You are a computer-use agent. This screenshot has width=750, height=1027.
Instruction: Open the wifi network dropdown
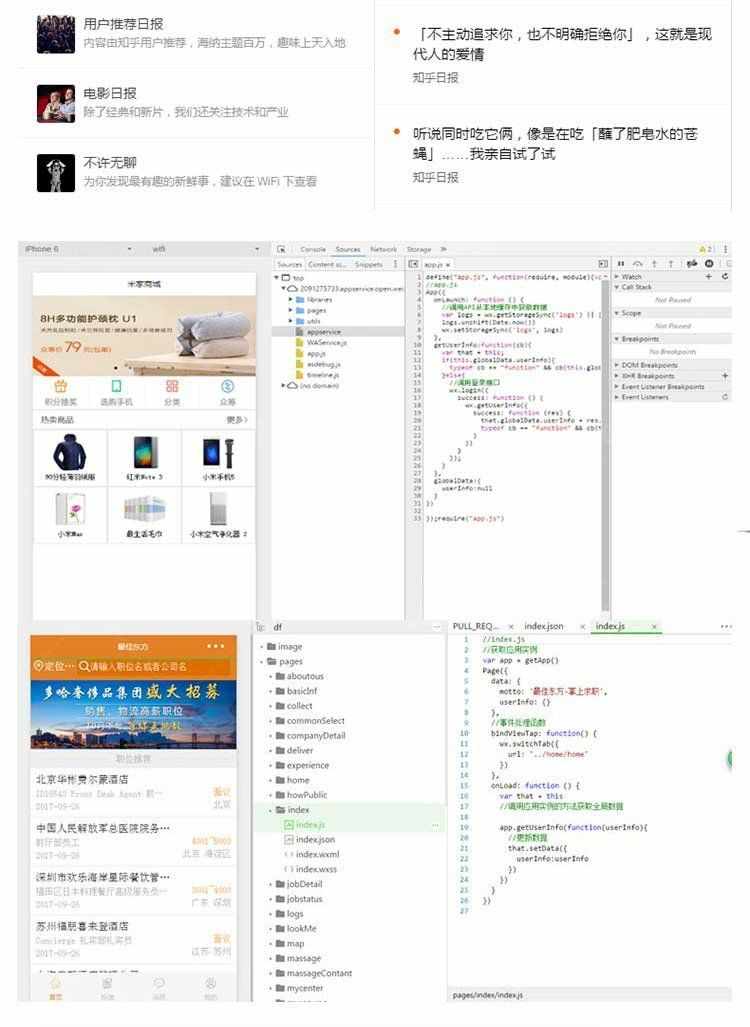(x=205, y=249)
